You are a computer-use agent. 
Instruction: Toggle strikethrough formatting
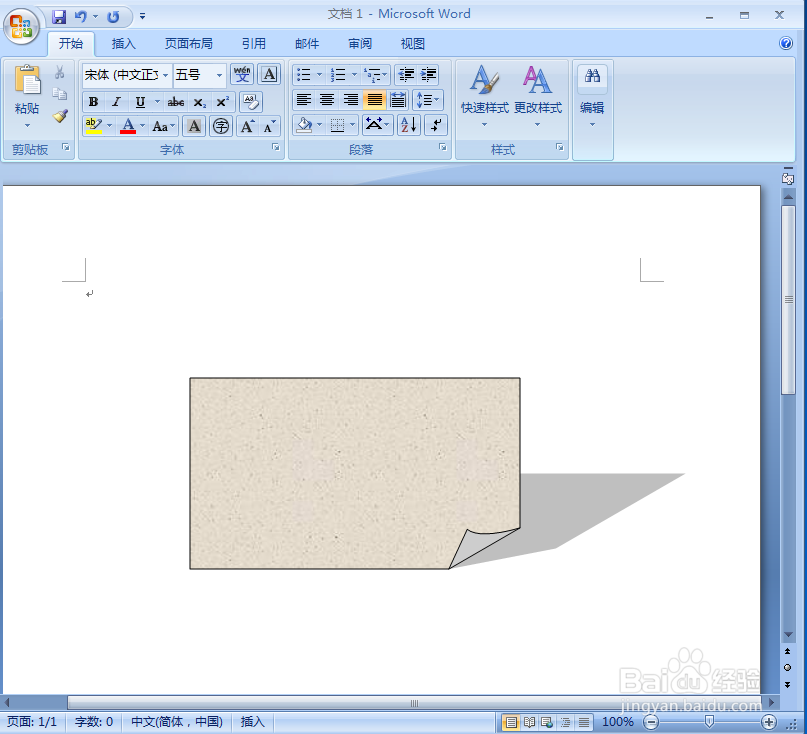pos(176,101)
